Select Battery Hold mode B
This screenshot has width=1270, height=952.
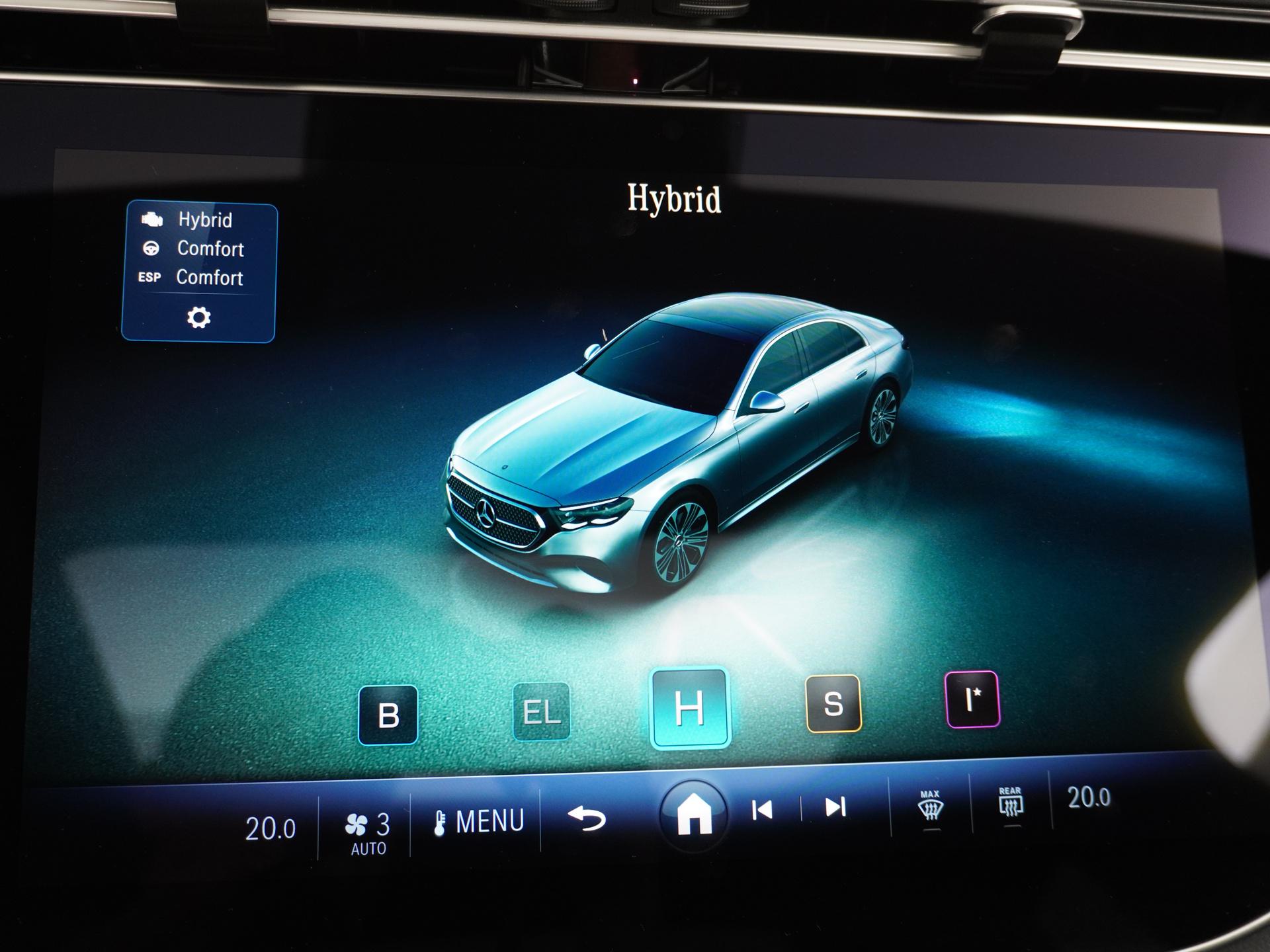click(x=388, y=715)
